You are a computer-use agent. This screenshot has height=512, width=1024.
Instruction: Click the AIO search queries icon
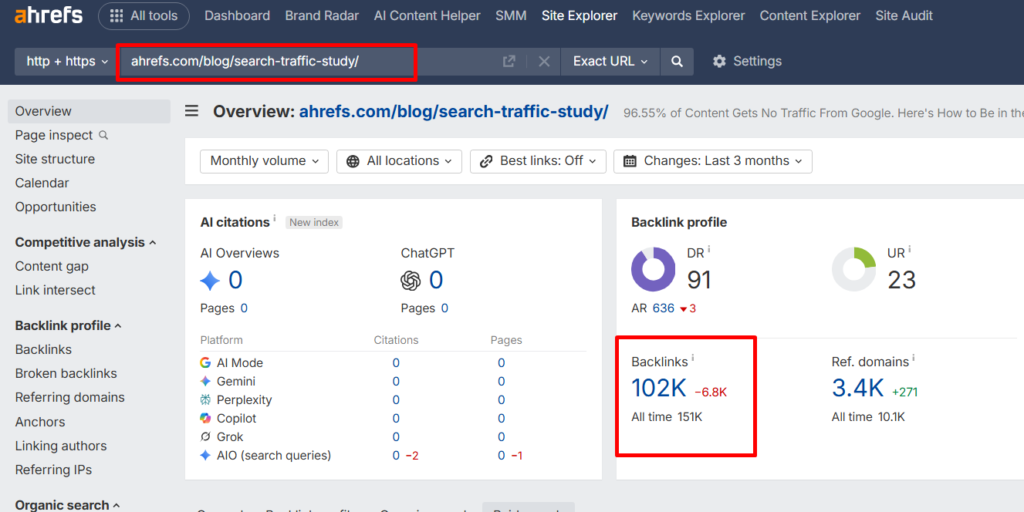(x=206, y=456)
